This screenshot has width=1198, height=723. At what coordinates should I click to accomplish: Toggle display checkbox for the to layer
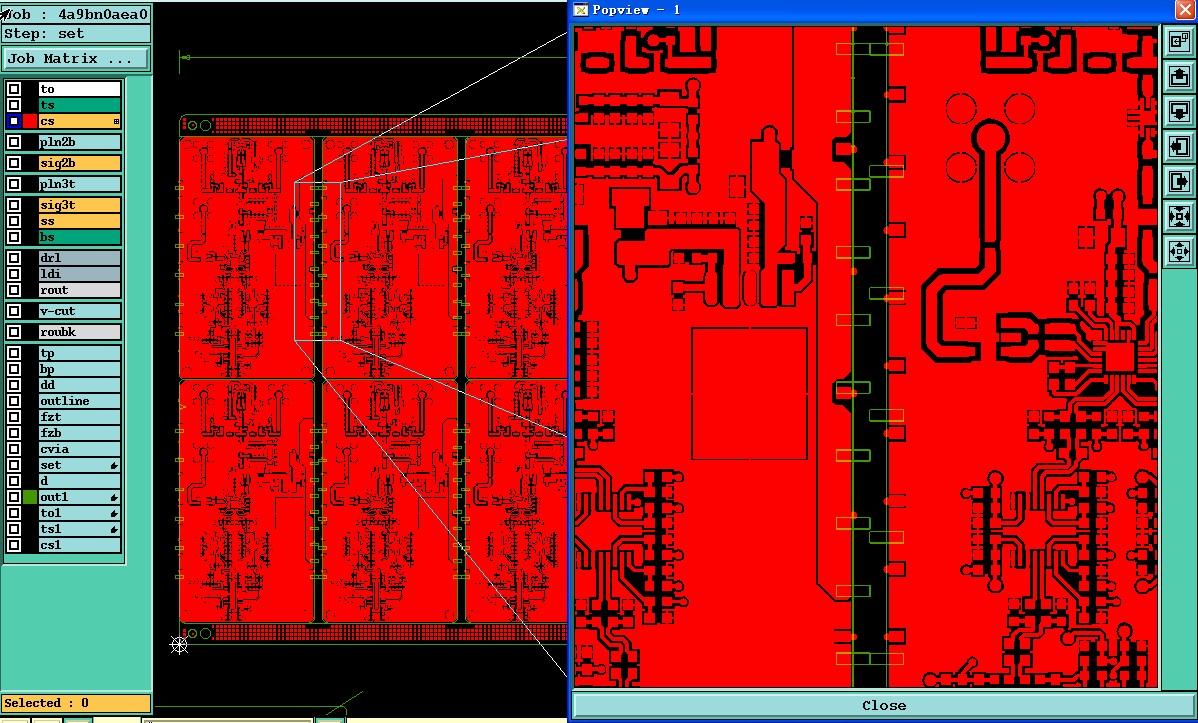(14, 89)
